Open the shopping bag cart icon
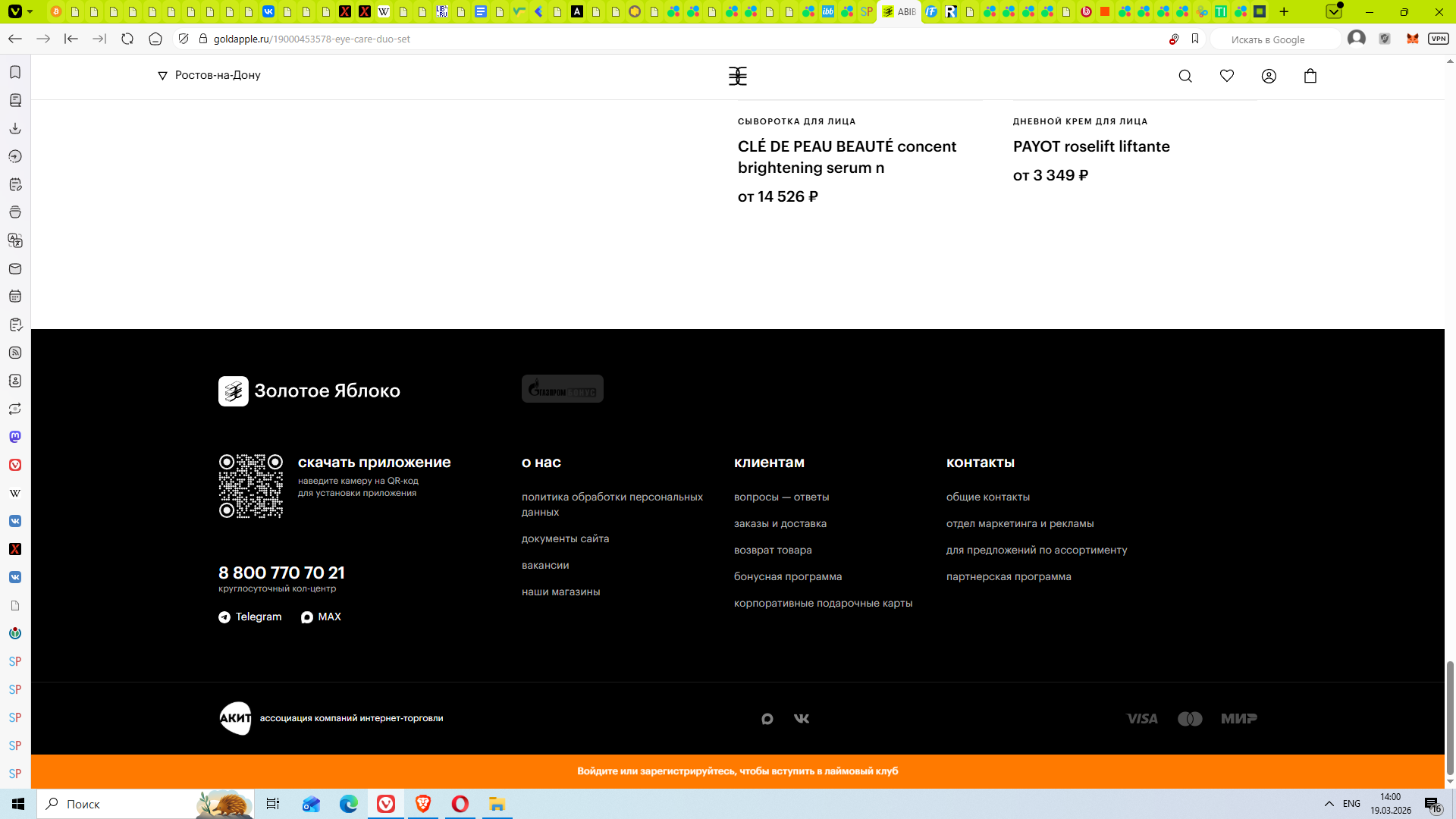1456x819 pixels. [x=1310, y=76]
